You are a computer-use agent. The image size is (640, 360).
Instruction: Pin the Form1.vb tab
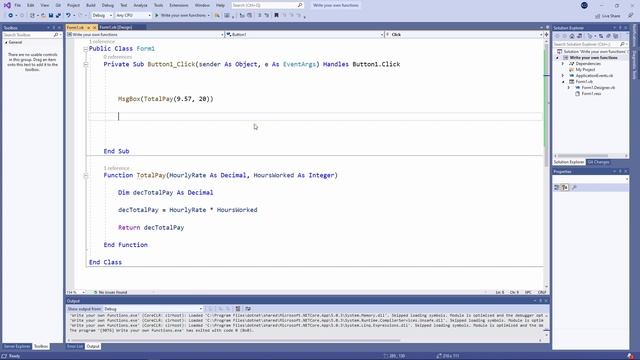88,27
